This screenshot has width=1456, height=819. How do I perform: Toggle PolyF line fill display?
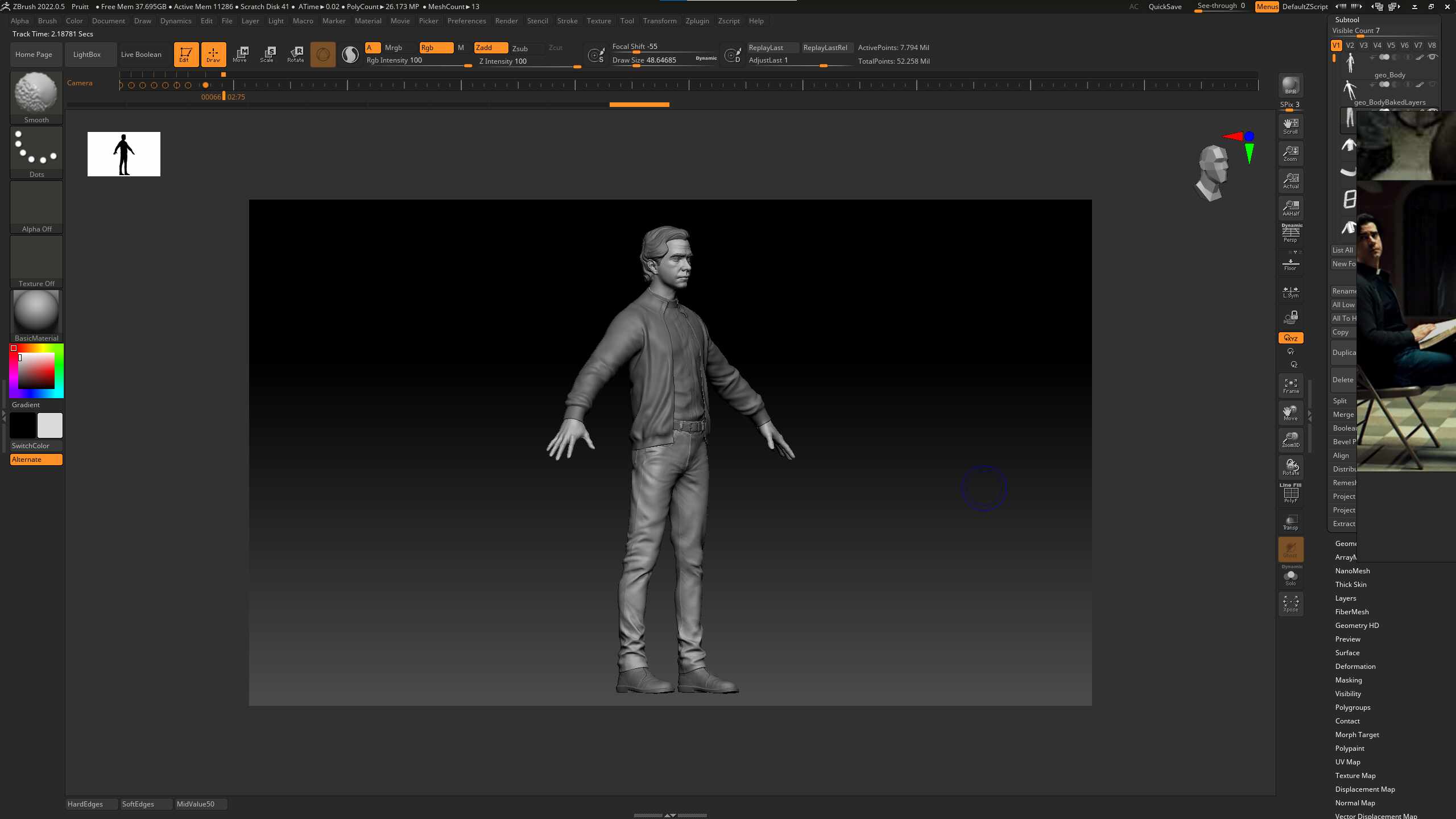pos(1290,494)
